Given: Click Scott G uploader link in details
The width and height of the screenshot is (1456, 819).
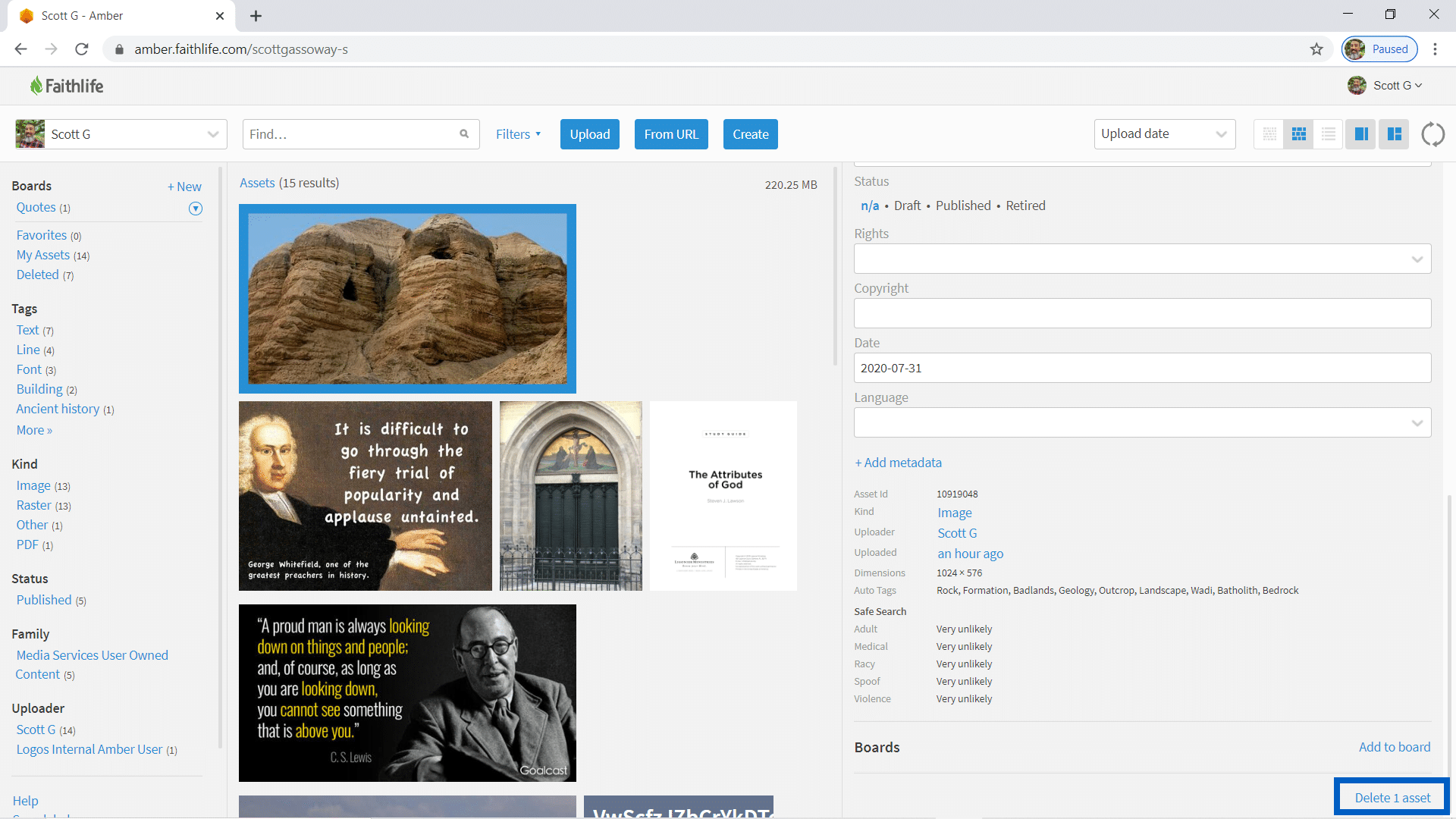Looking at the screenshot, I should pos(957,533).
